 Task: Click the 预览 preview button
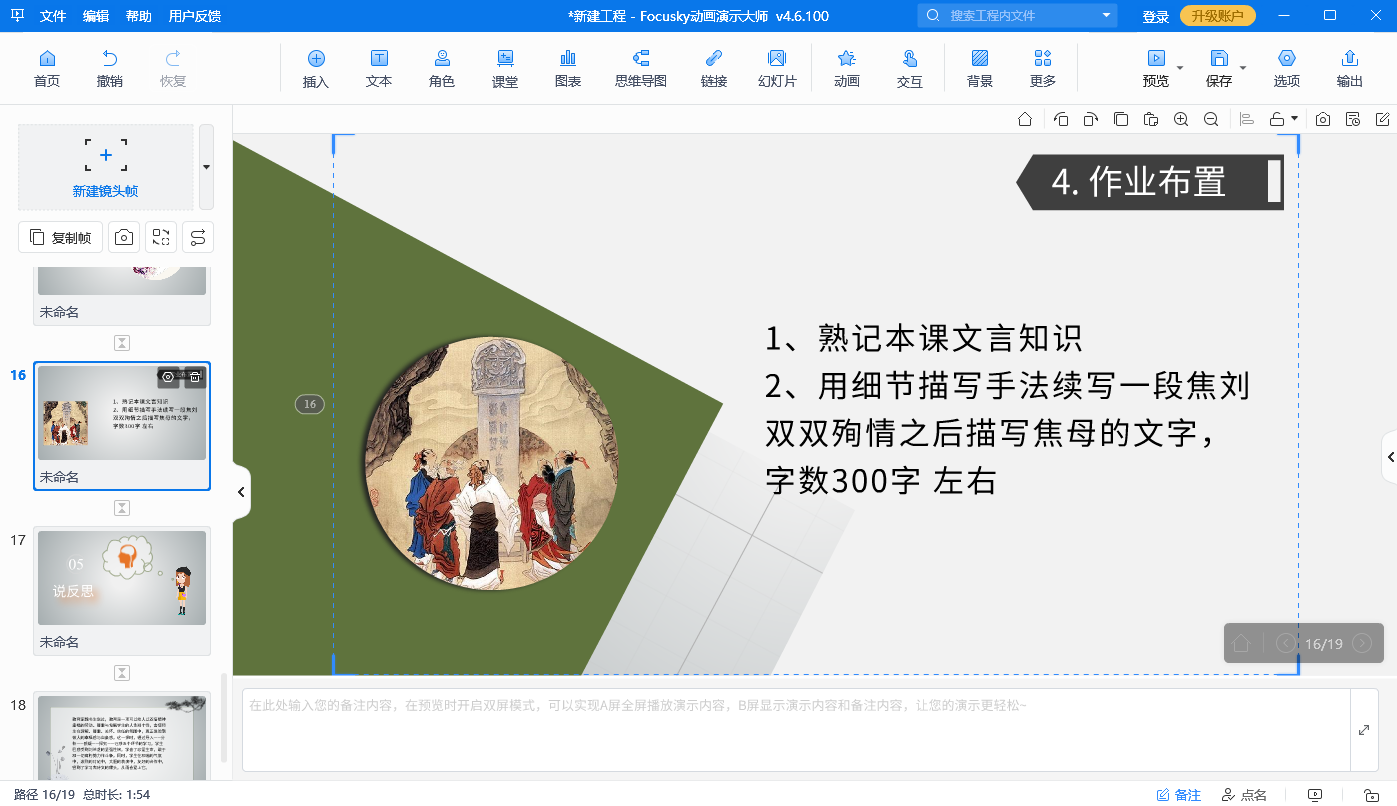[1156, 69]
